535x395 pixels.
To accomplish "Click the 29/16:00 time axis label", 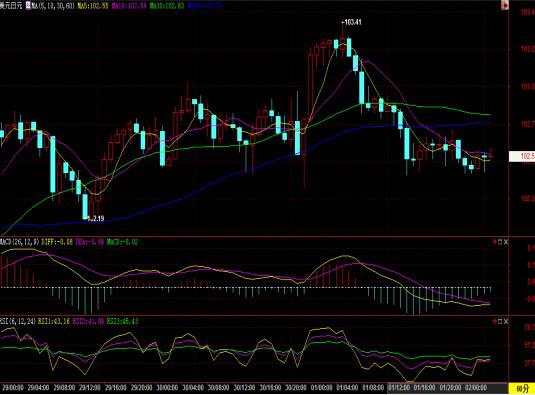I will pyautogui.click(x=116, y=388).
